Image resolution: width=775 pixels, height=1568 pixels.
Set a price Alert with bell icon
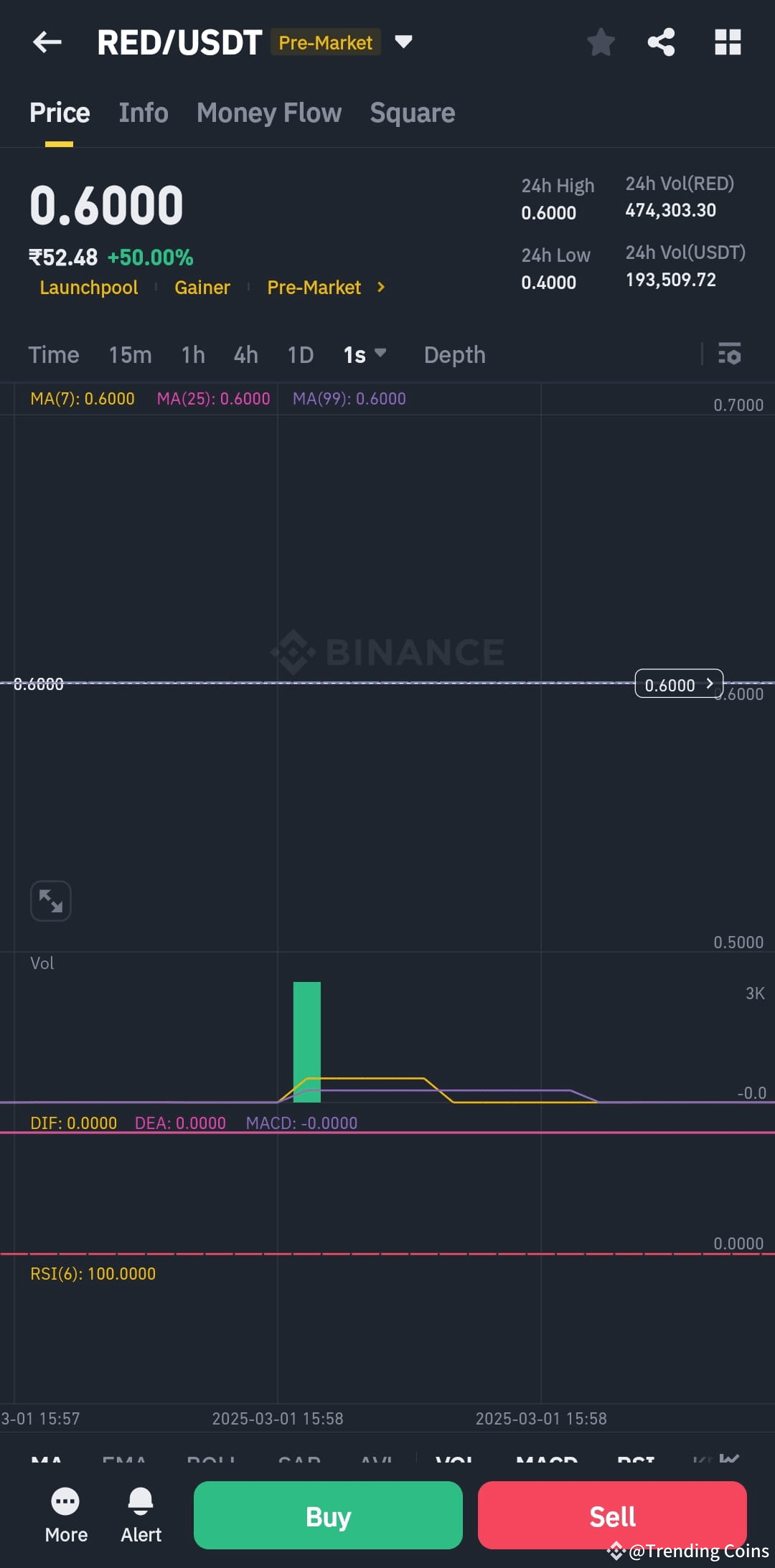(x=141, y=1501)
